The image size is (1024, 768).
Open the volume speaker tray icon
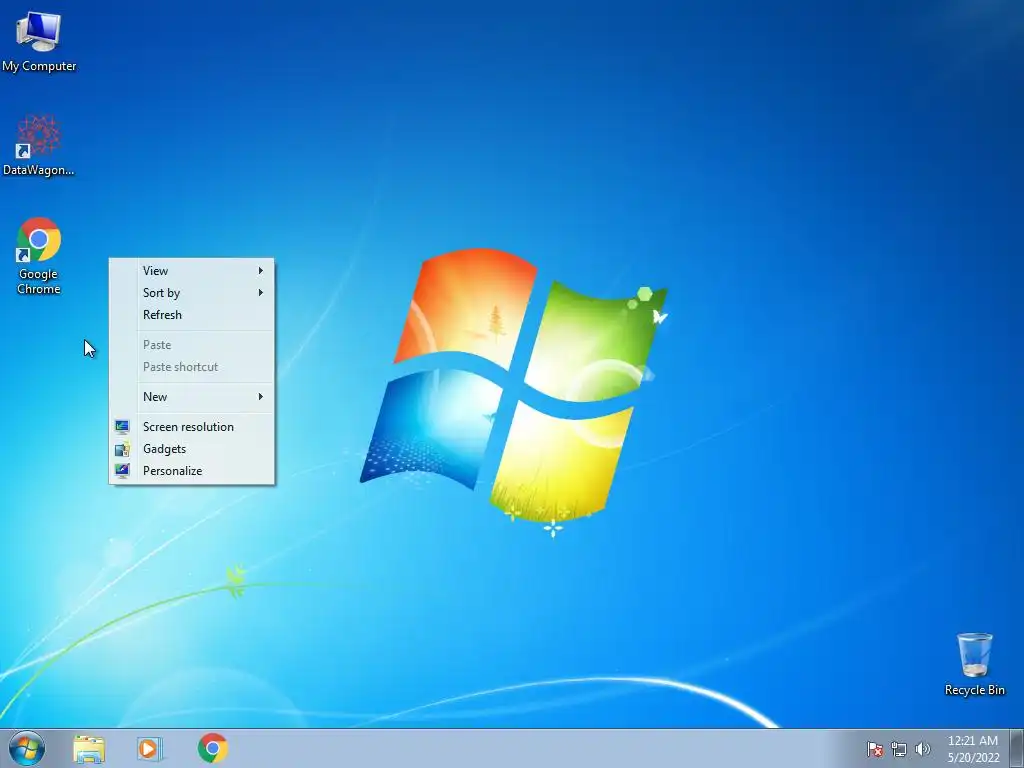coord(922,749)
